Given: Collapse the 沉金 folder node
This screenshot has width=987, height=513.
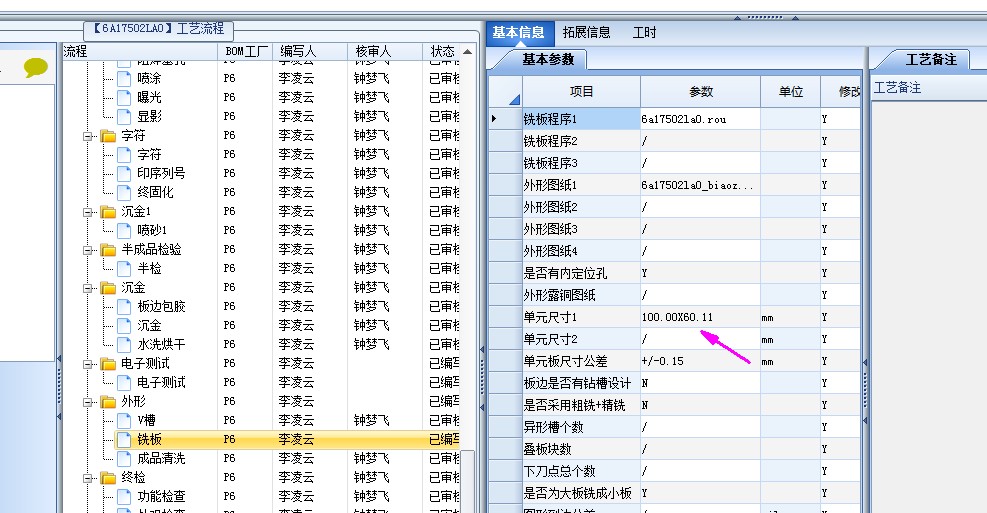Looking at the screenshot, I should pos(87,288).
